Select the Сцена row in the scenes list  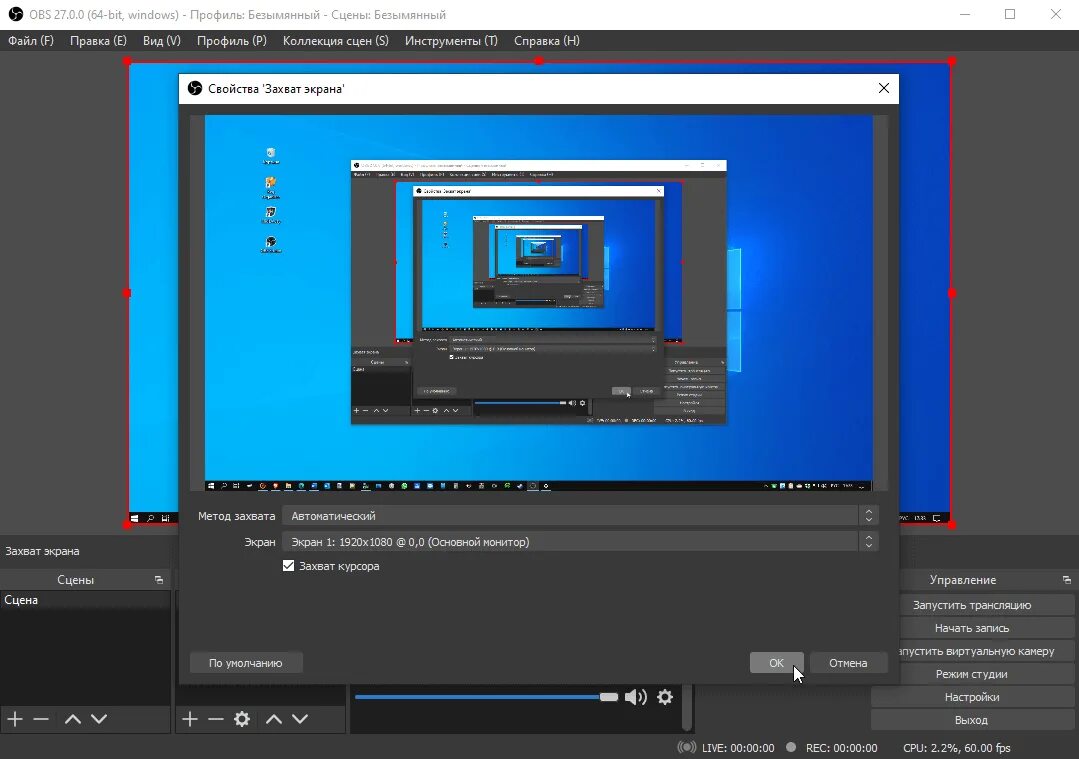(x=85, y=600)
